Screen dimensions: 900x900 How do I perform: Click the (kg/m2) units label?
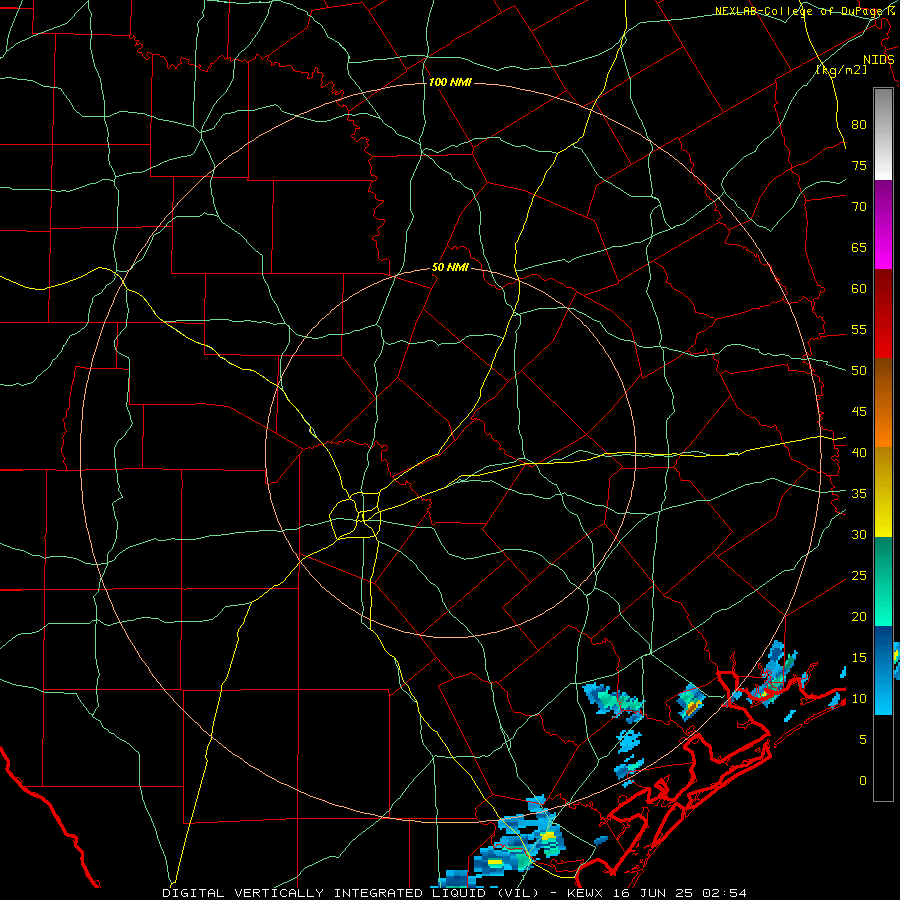click(x=841, y=70)
